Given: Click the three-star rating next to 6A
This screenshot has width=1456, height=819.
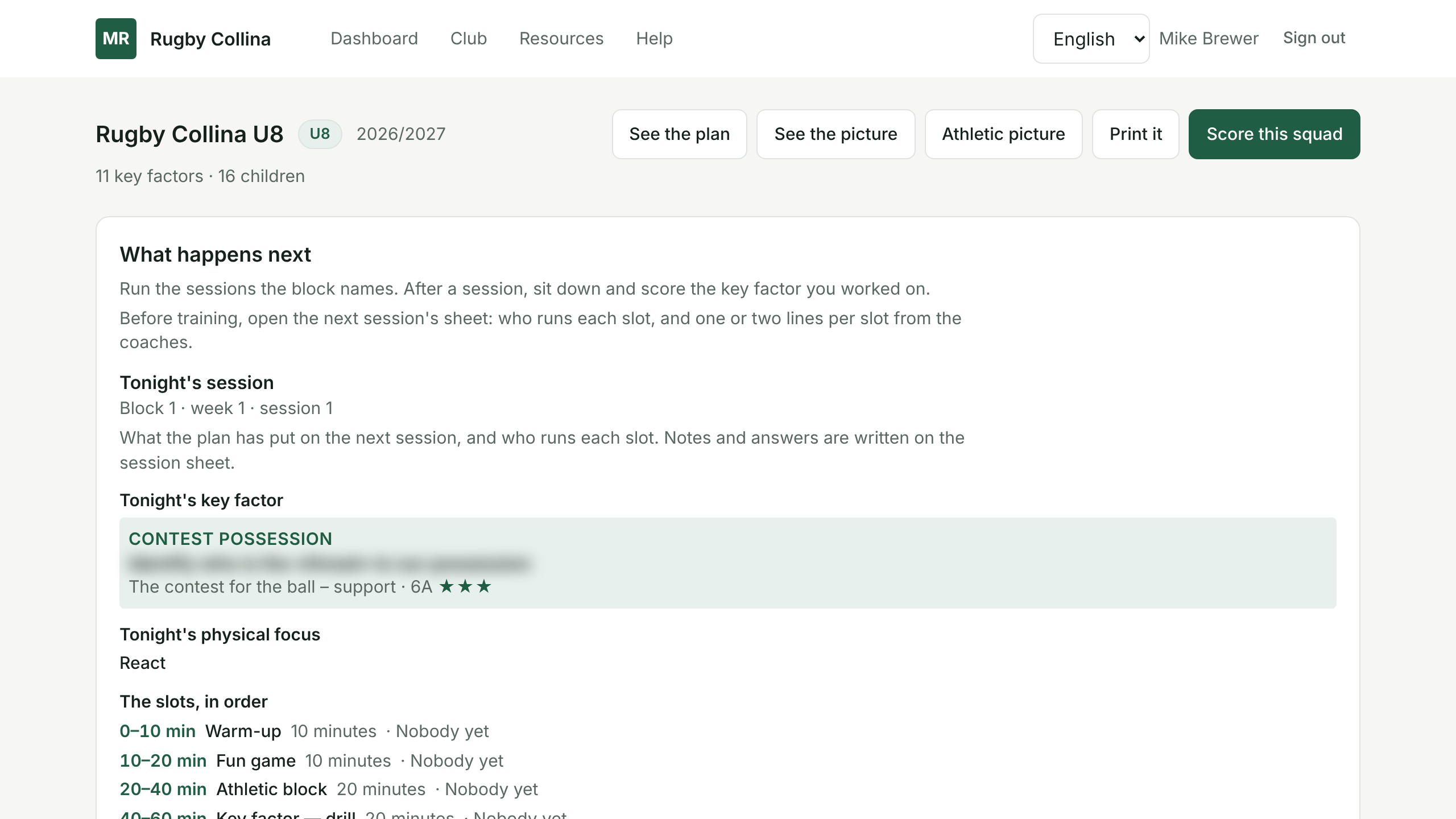Looking at the screenshot, I should (465, 586).
